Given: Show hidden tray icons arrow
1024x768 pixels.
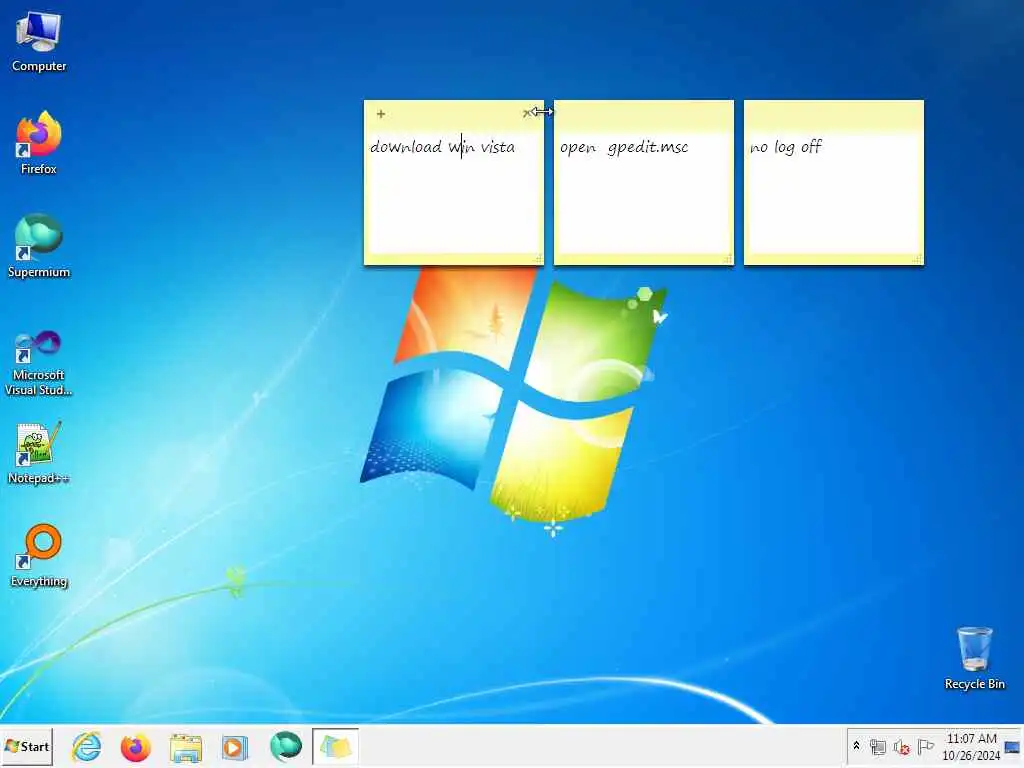Looking at the screenshot, I should point(856,746).
